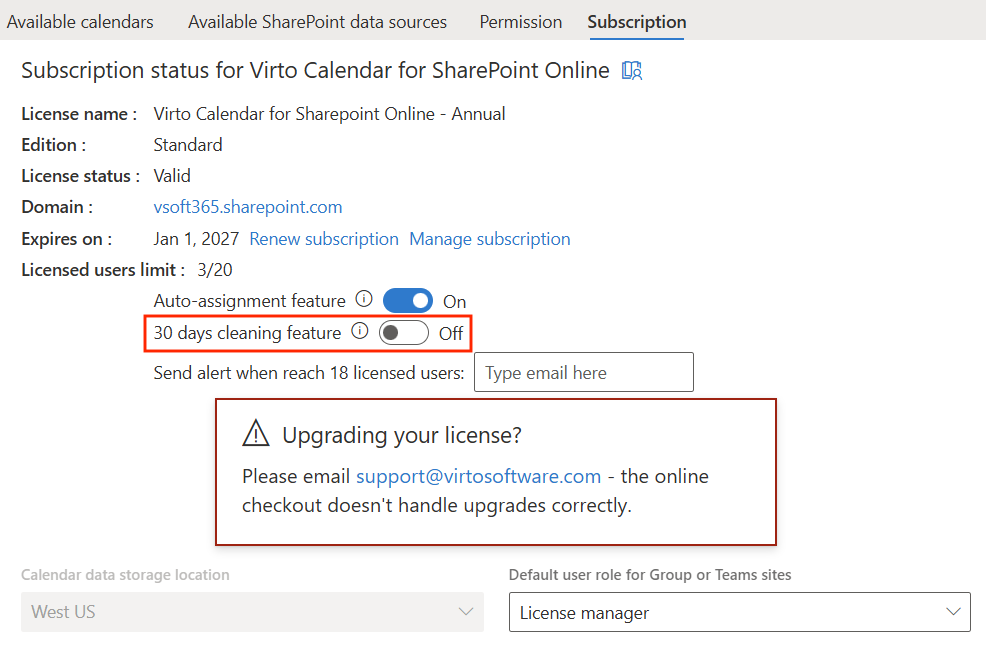
Task: Click the 'Upgrading your license?' notice title
Action: point(402,435)
